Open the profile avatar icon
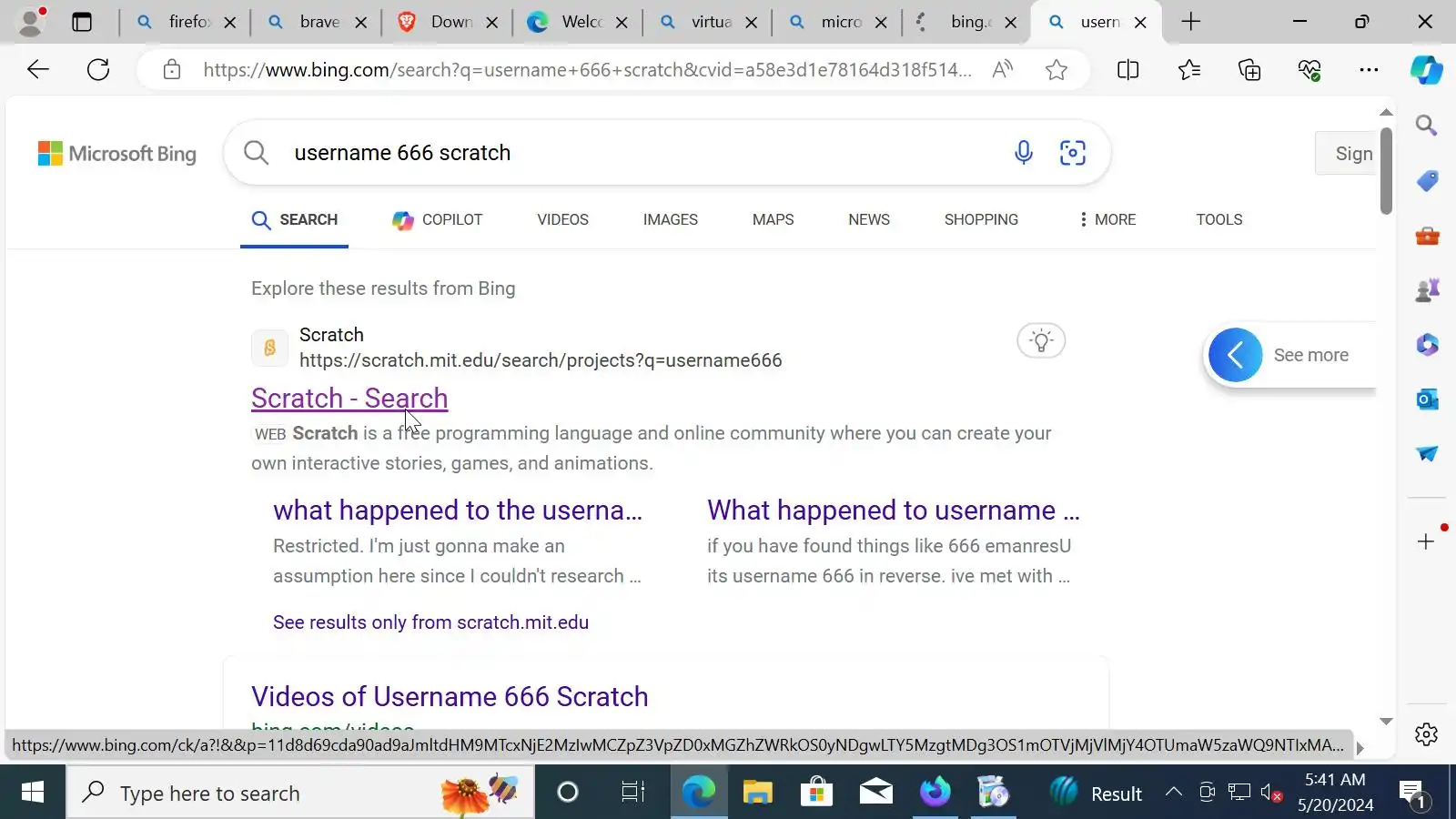The width and height of the screenshot is (1456, 819). [31, 22]
